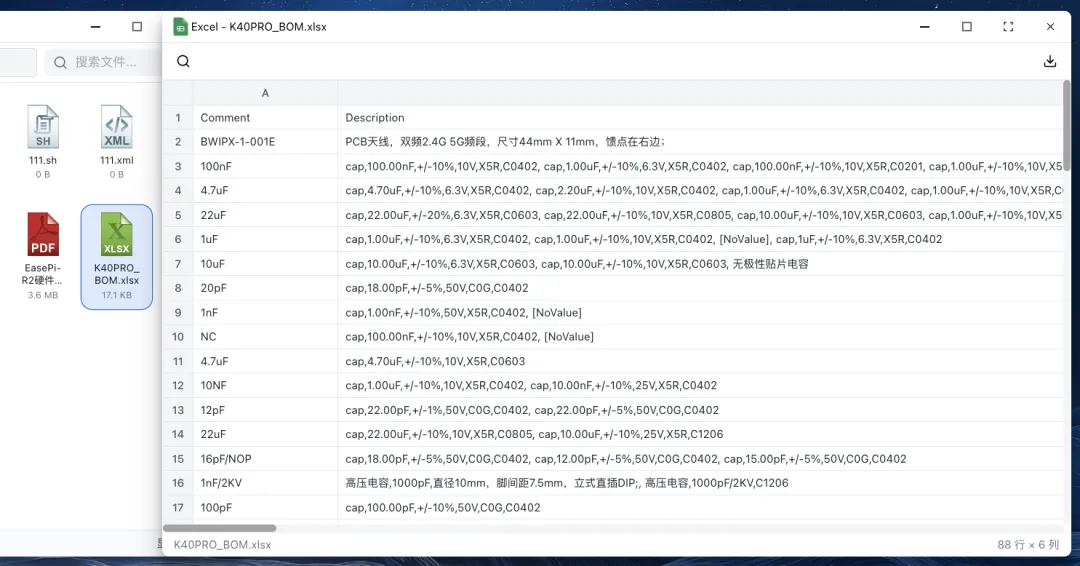Select row 2 header number
The width and height of the screenshot is (1080, 566).
(x=178, y=142)
